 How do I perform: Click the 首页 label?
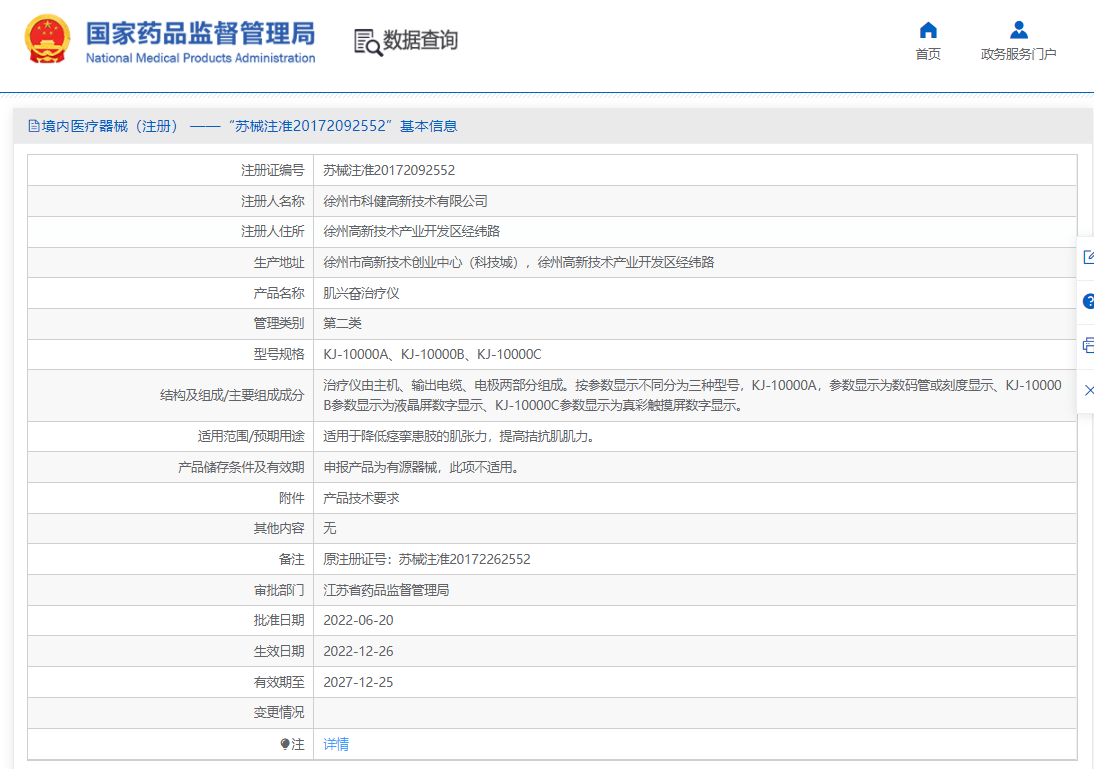[928, 54]
